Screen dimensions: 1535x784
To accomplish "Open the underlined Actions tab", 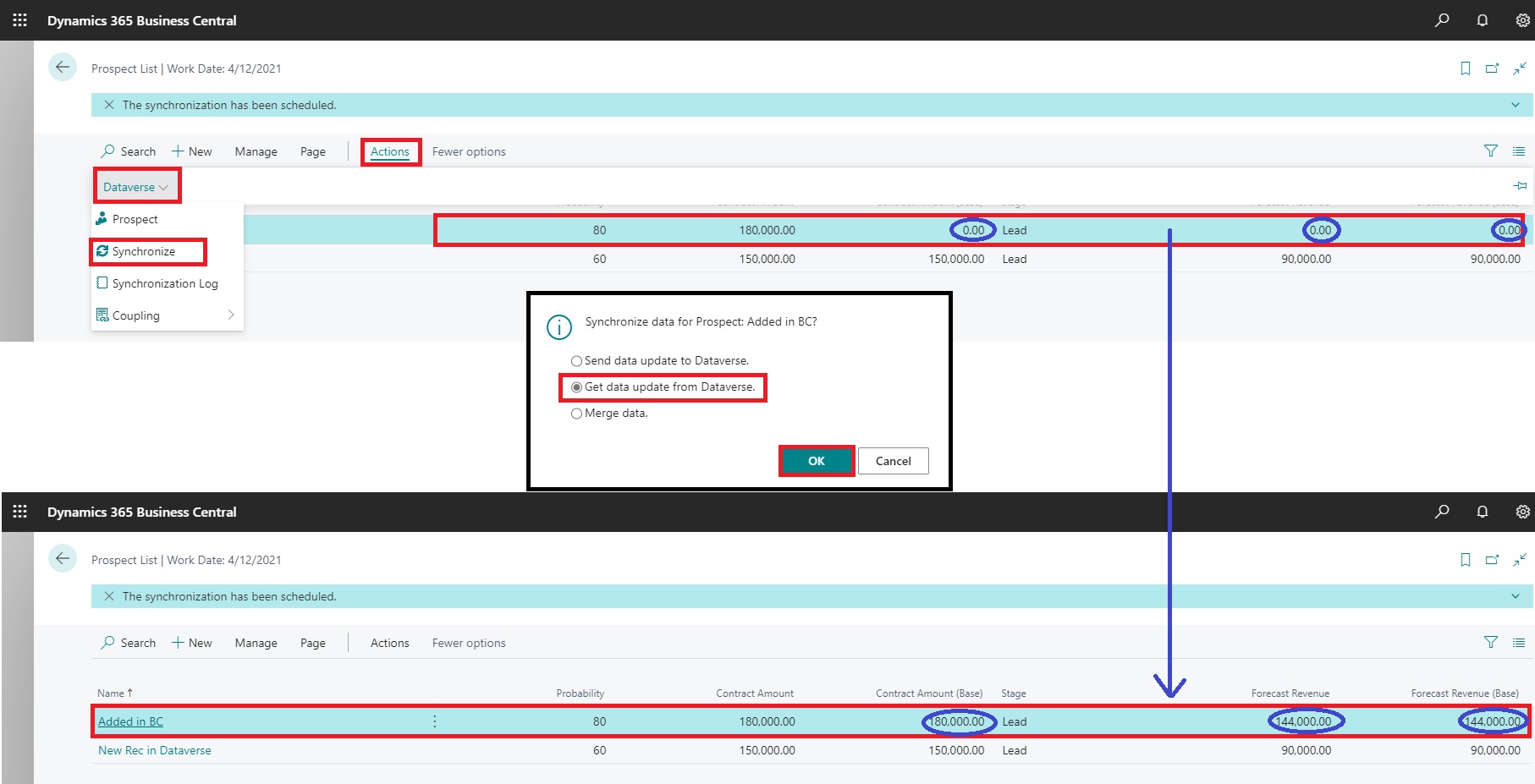I will point(389,152).
